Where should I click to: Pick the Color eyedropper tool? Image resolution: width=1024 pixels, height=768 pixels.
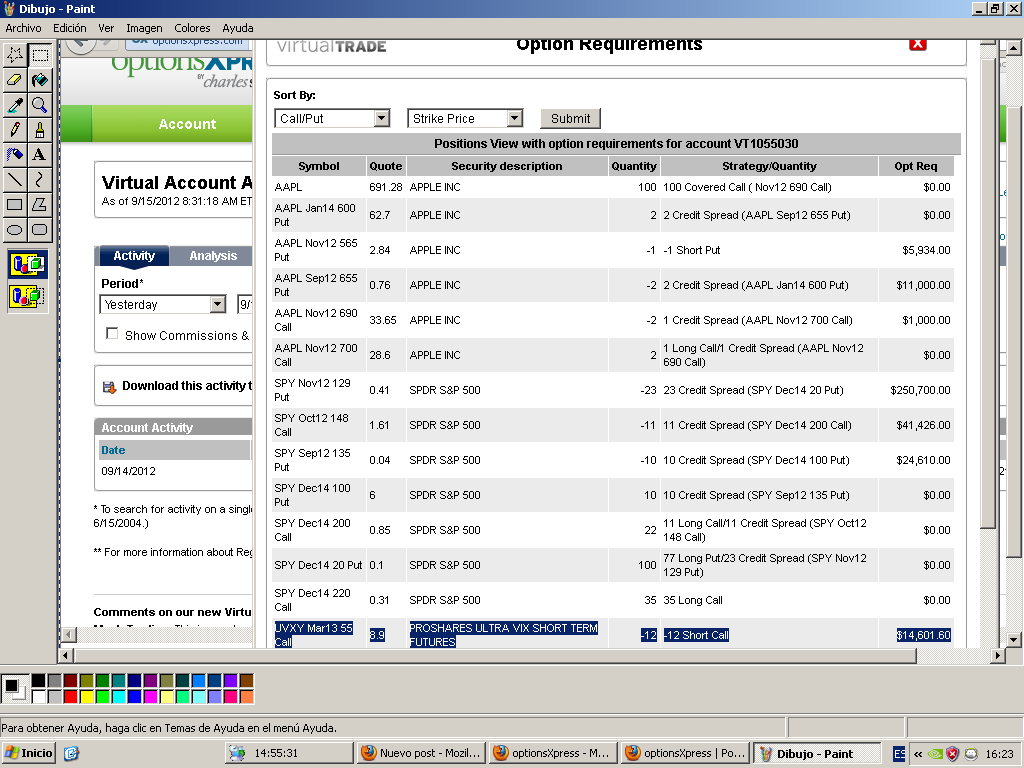pos(15,104)
